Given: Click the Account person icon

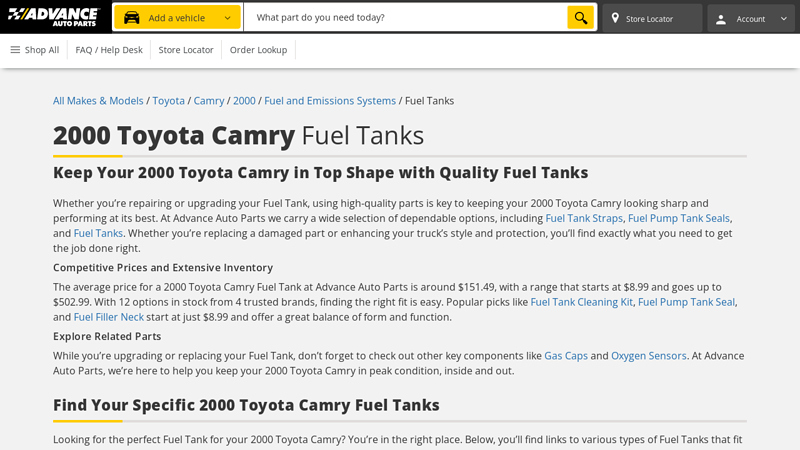Looking at the screenshot, I should [720, 19].
